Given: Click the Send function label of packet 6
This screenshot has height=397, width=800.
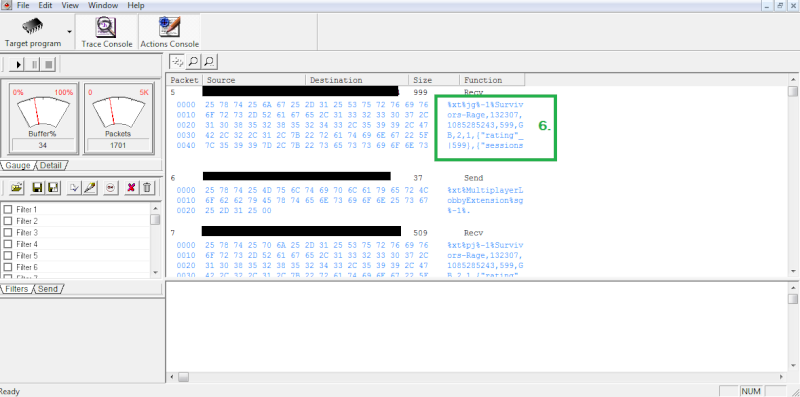Looking at the screenshot, I should pyautogui.click(x=473, y=178).
